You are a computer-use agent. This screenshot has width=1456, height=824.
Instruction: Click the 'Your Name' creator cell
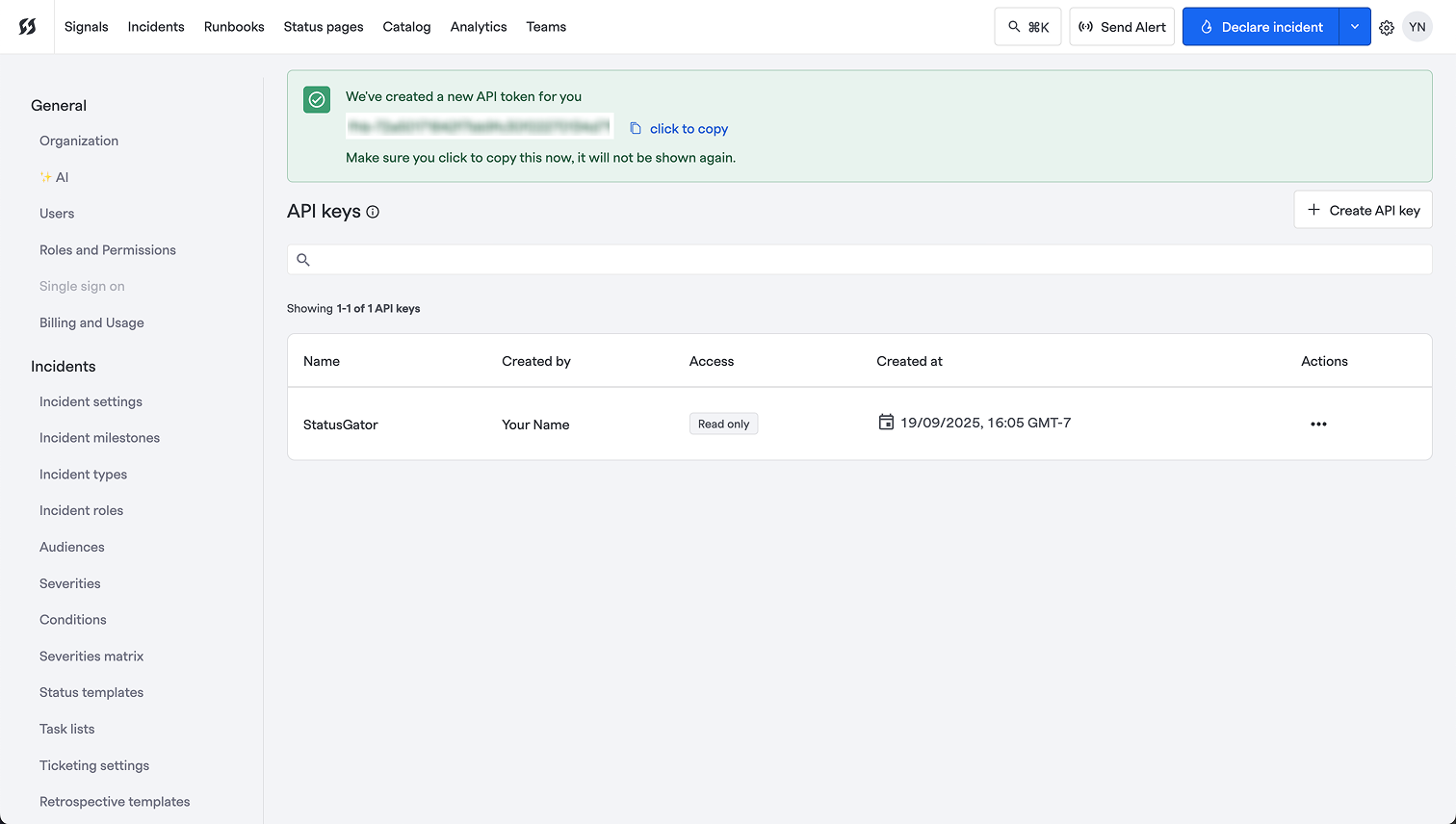click(x=535, y=425)
